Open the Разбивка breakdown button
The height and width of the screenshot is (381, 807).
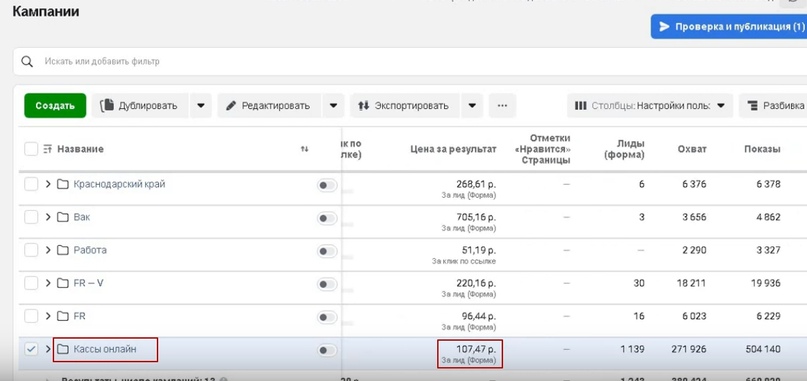coord(773,106)
